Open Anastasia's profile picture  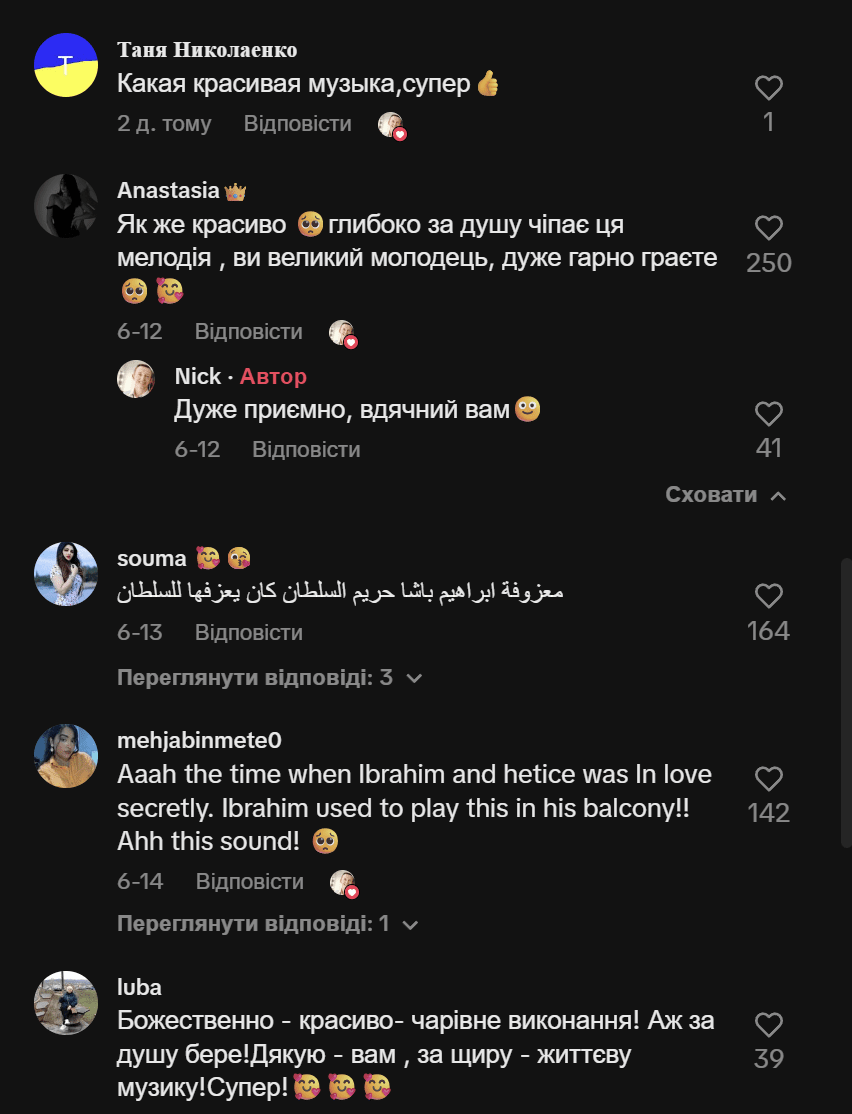(66, 206)
